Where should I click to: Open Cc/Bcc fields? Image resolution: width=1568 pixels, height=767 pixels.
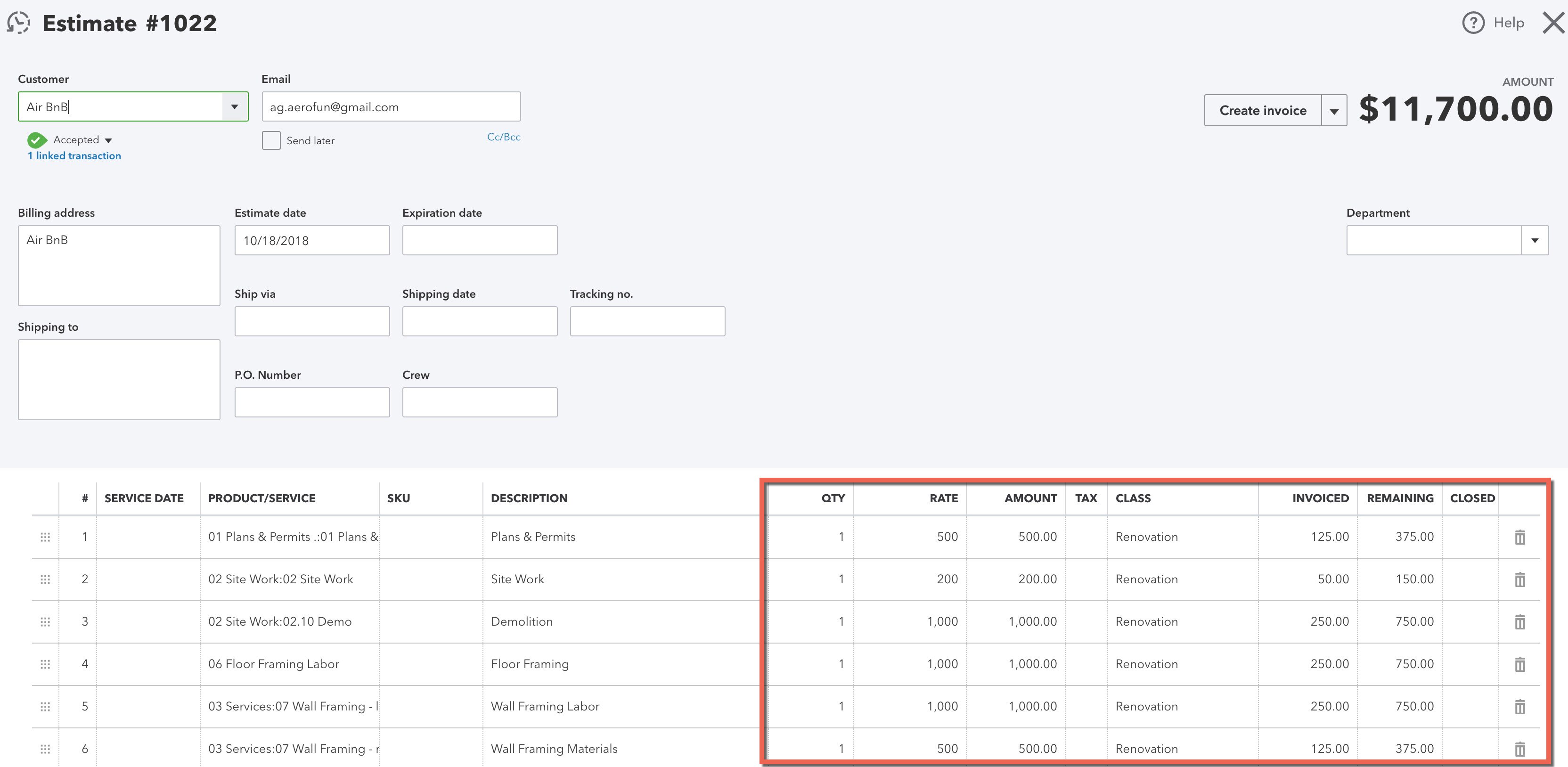coord(504,136)
